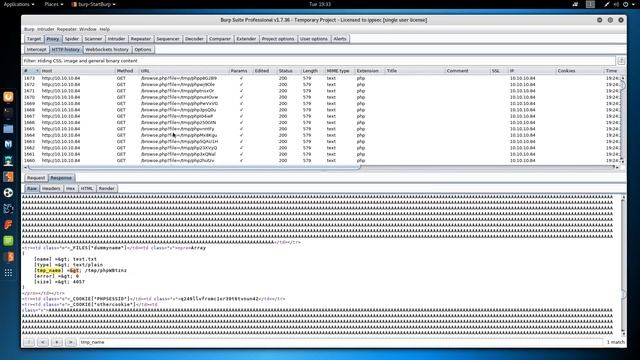Screen dimensions: 640x360
Task: Open the Files manager dock icon
Action: 8,129
